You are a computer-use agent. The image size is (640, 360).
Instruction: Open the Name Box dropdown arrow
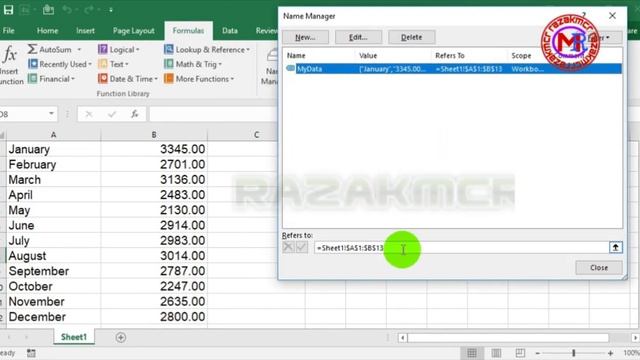pos(51,114)
